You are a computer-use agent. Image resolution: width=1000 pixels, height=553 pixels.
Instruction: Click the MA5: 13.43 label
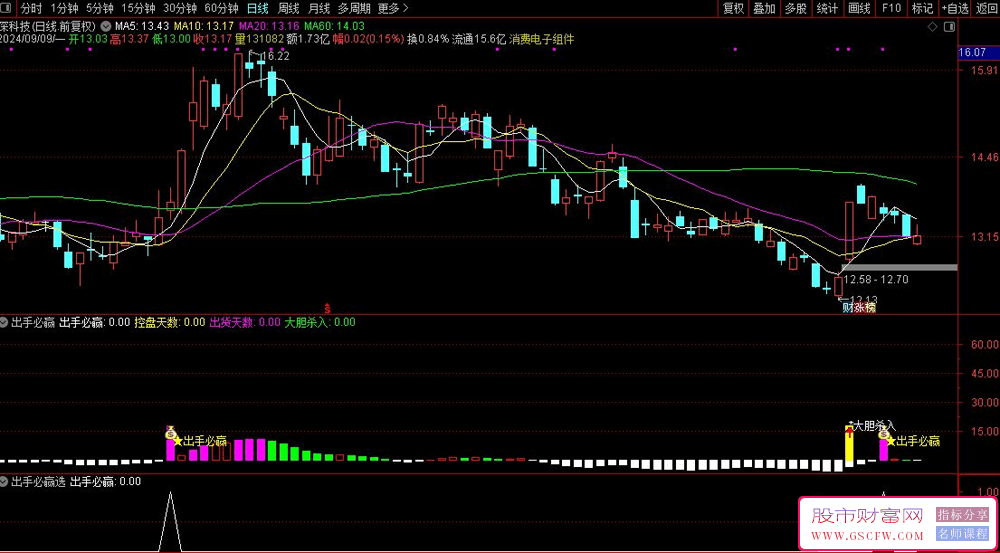pos(142,27)
